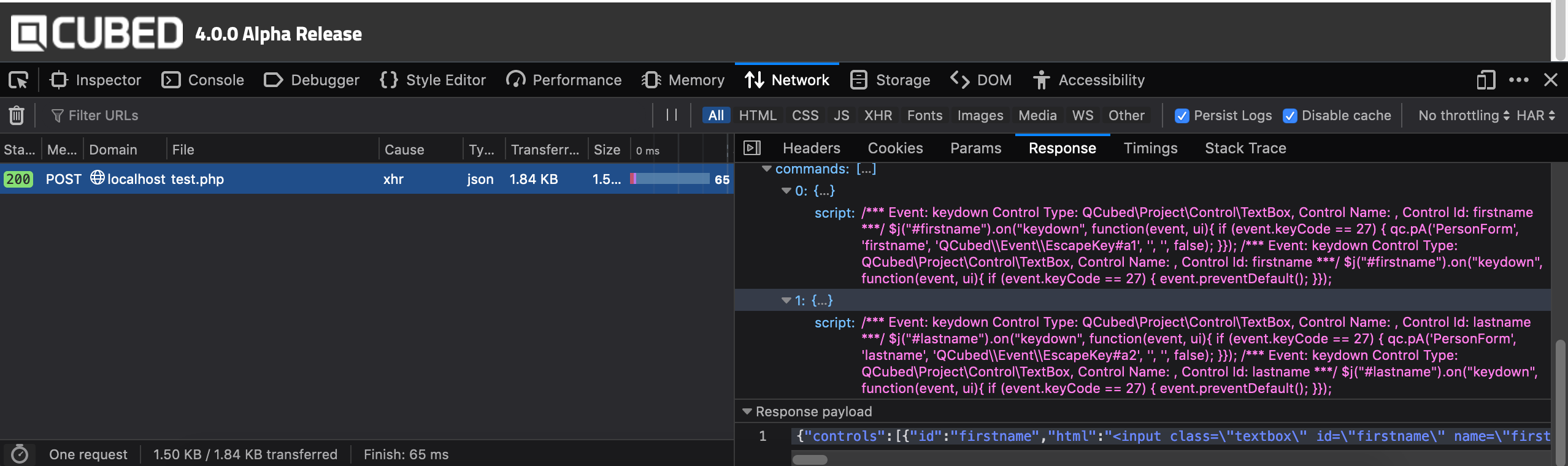The height and width of the screenshot is (466, 1568).
Task: Pause network recording
Action: pos(672,115)
